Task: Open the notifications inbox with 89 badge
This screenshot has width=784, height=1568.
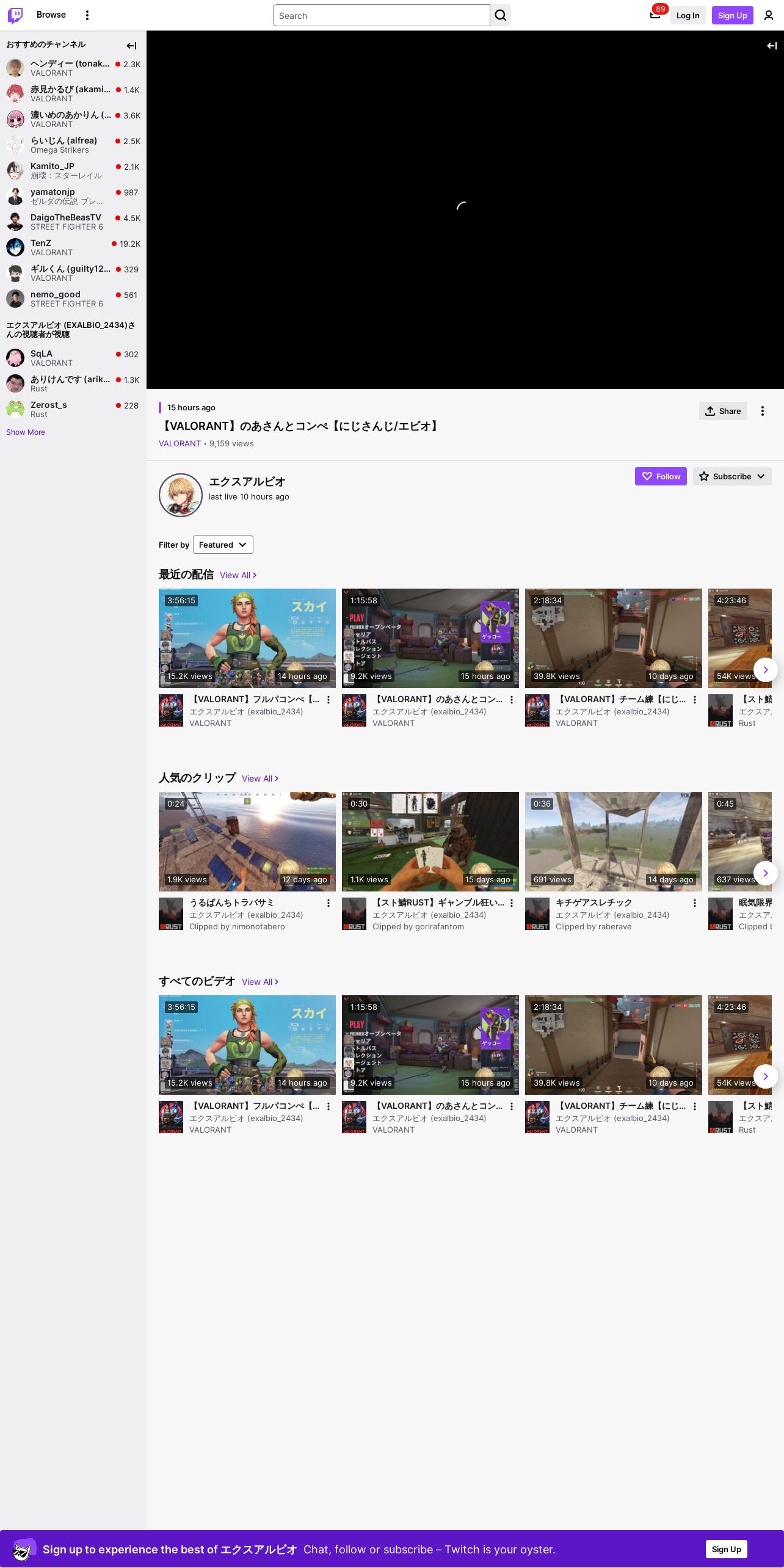Action: pos(655,15)
